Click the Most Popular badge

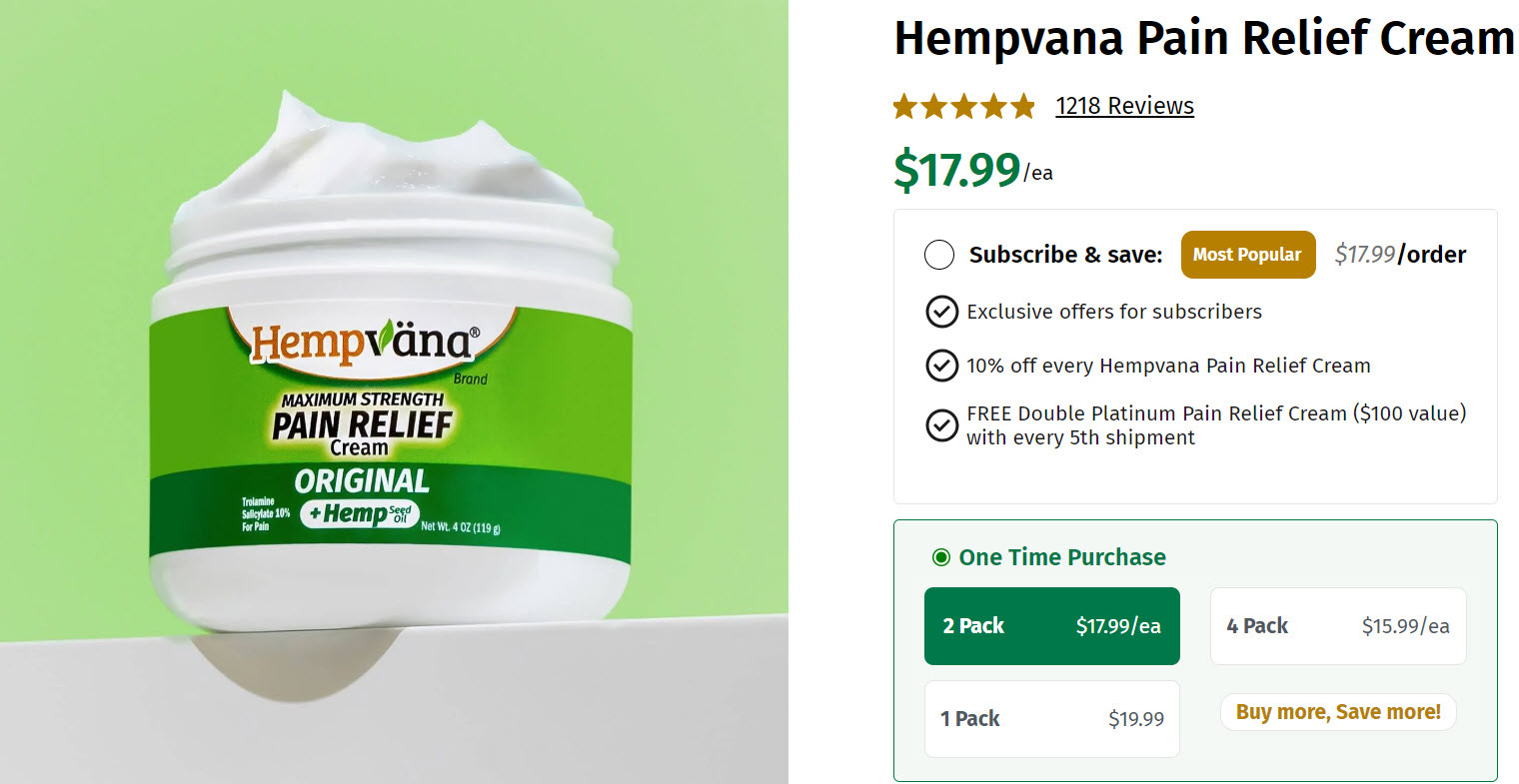coord(1248,255)
